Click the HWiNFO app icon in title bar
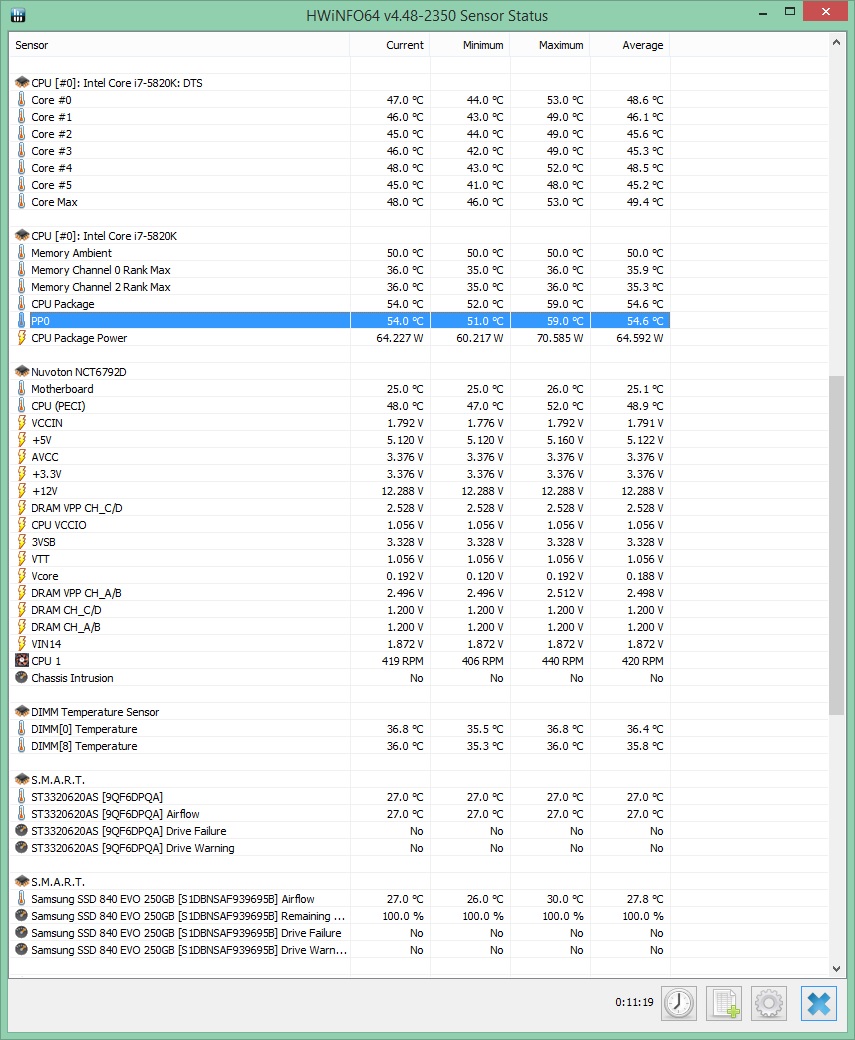 coord(18,15)
